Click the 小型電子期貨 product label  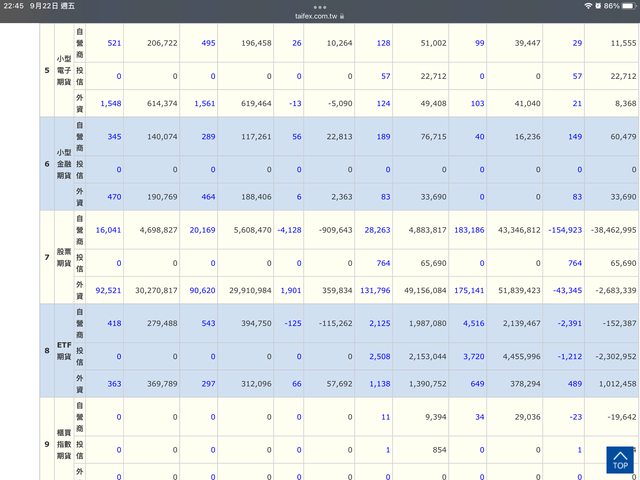click(x=61, y=70)
